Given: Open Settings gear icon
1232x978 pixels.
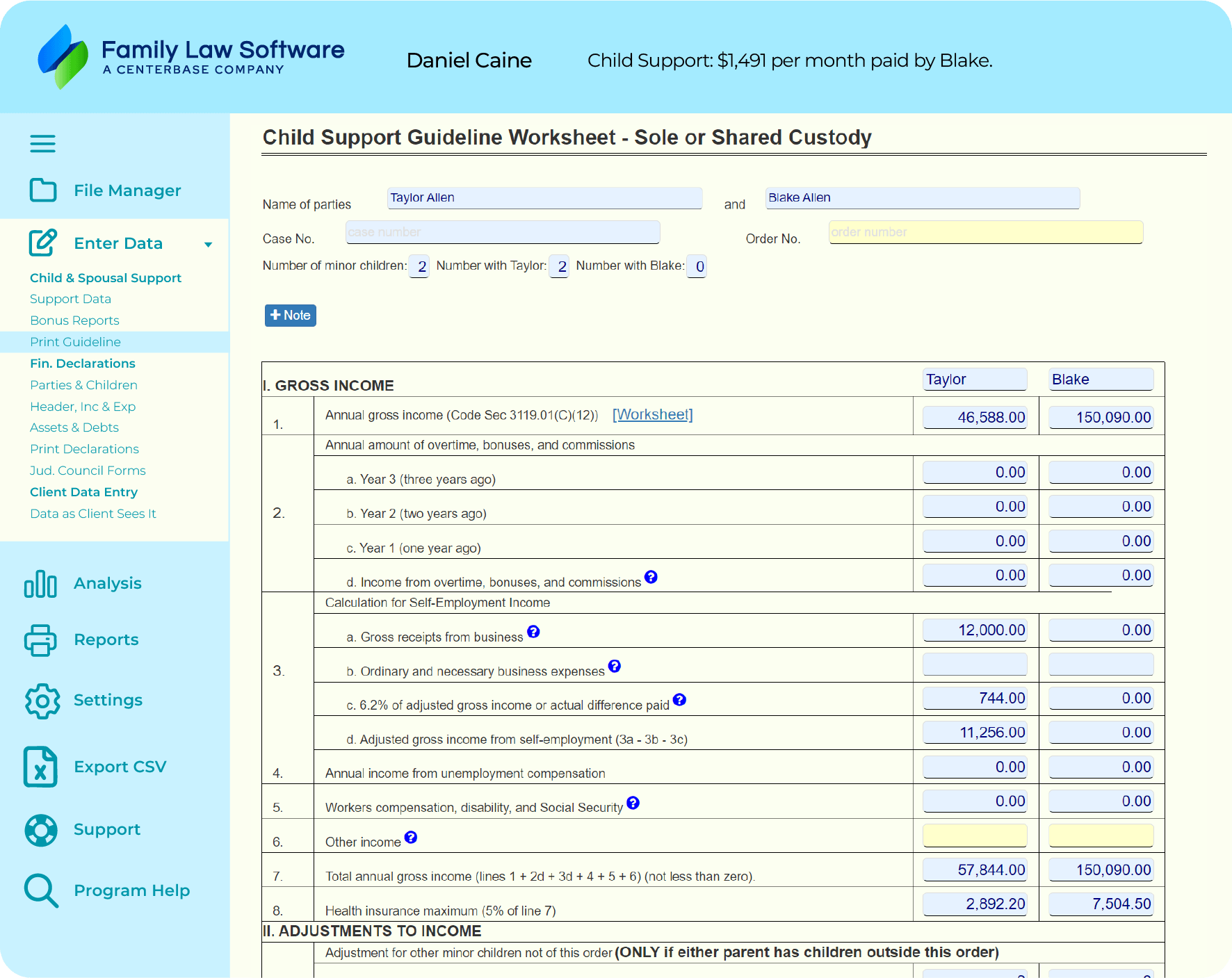Looking at the screenshot, I should pyautogui.click(x=42, y=701).
